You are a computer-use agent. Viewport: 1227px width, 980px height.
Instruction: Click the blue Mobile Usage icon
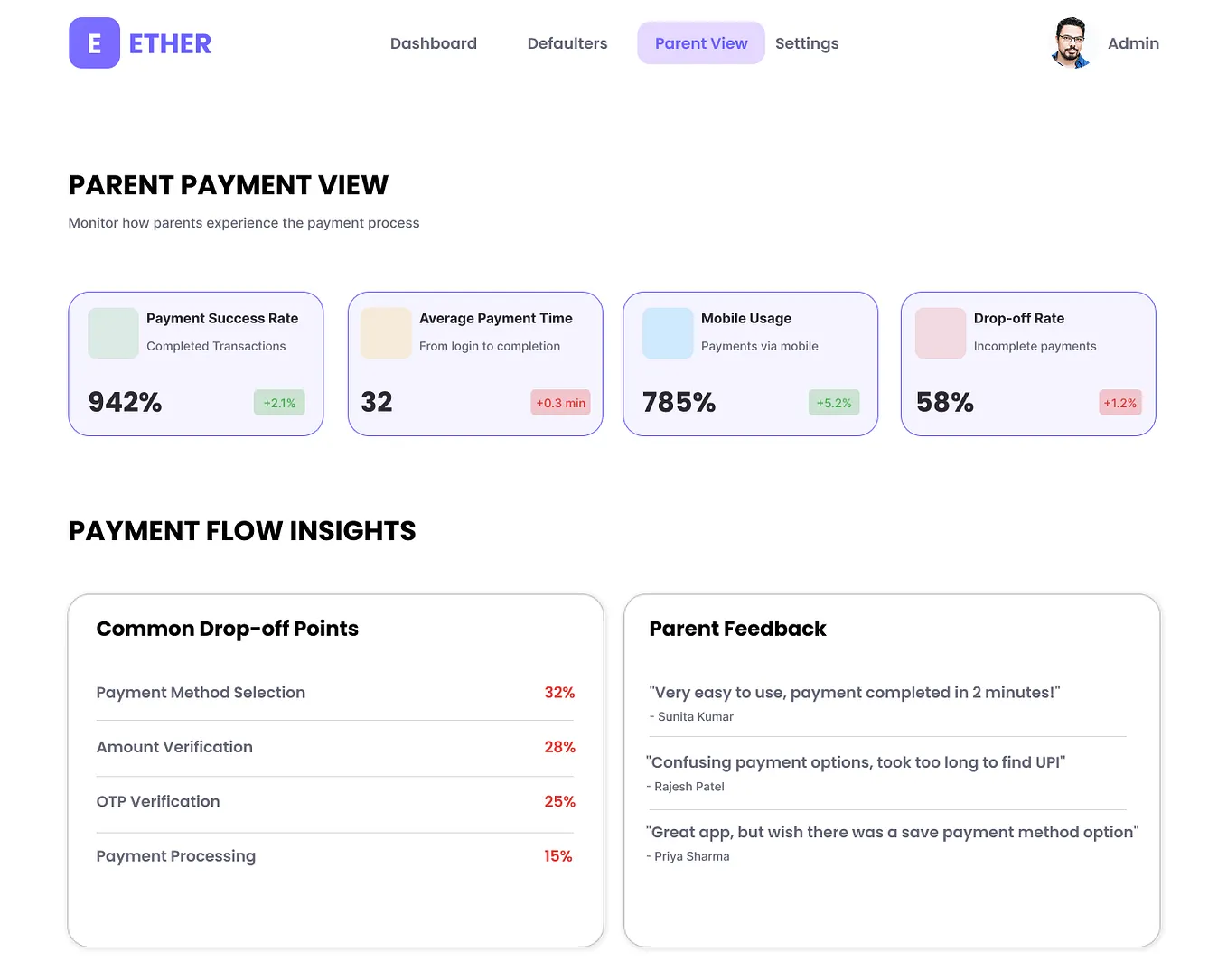click(x=668, y=333)
